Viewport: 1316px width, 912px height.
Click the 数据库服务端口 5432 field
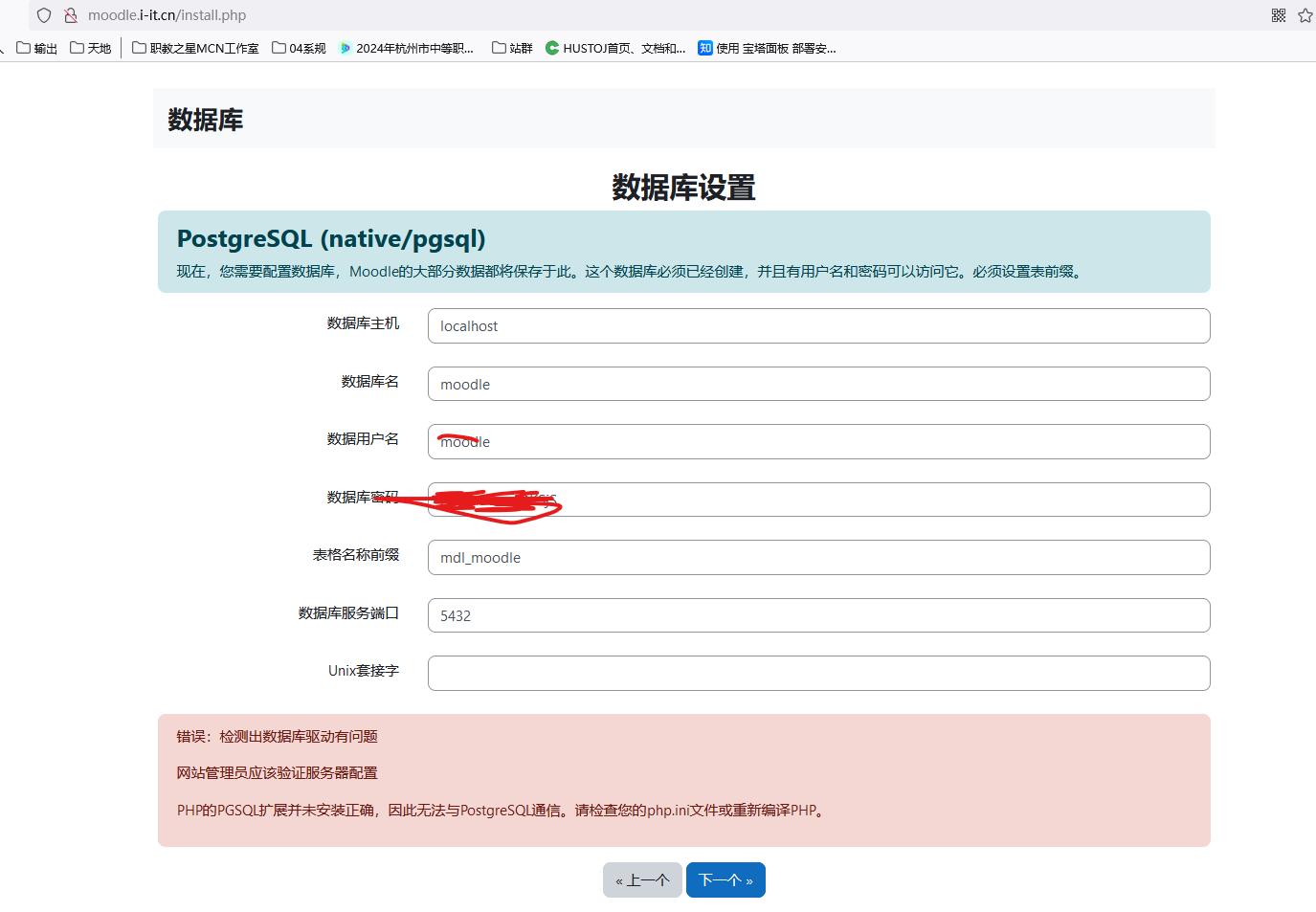coord(819,615)
